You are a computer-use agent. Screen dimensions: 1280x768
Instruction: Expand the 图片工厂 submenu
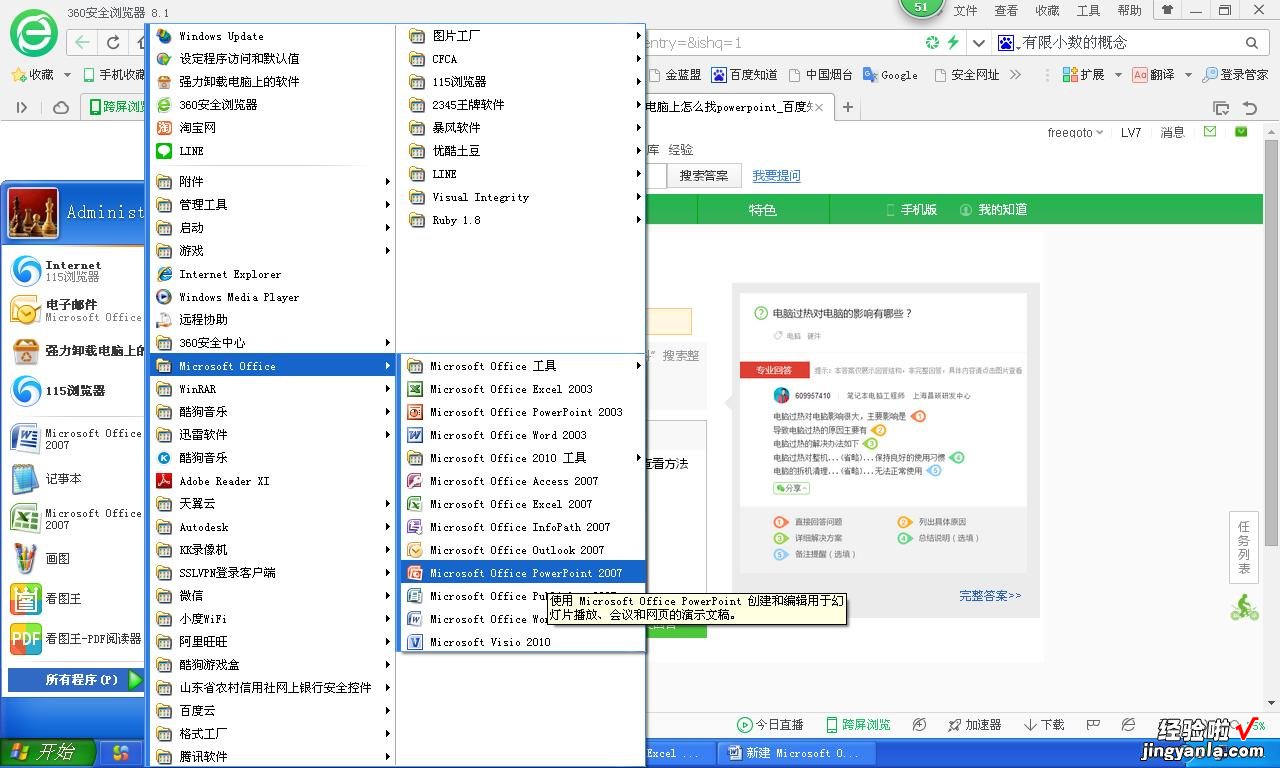point(523,36)
